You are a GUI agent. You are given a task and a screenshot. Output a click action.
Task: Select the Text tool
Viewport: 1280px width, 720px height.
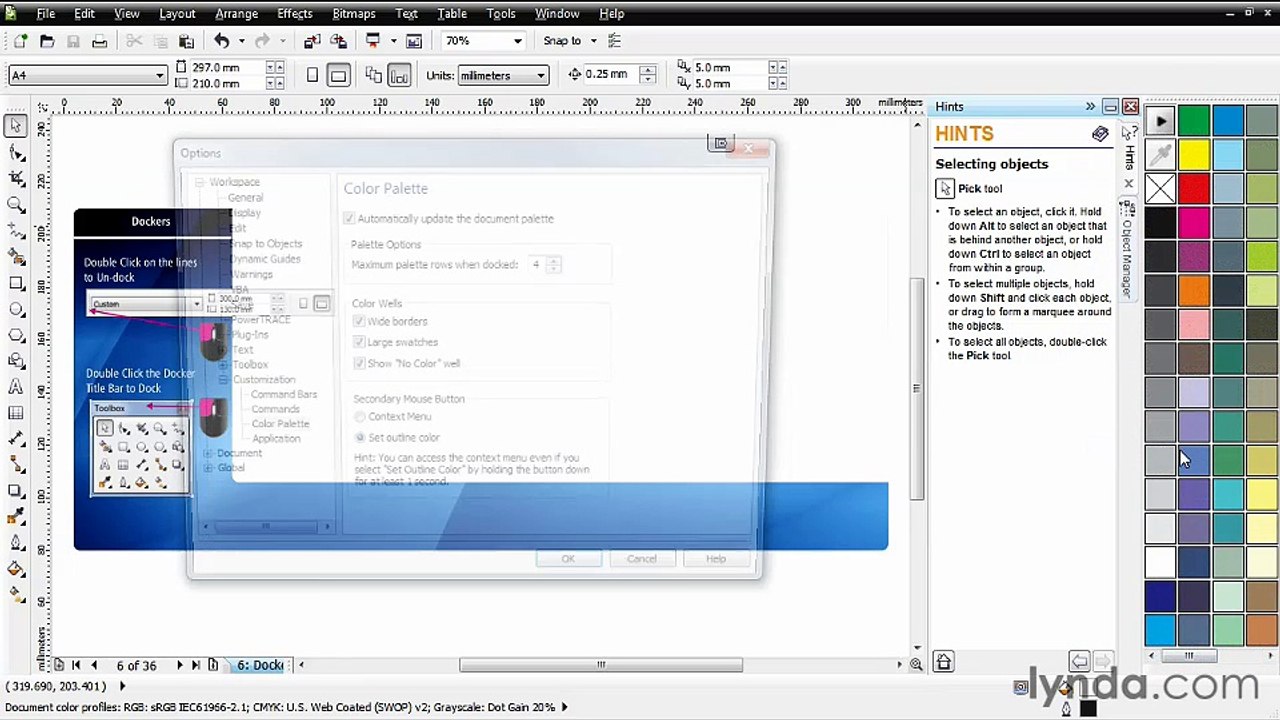16,387
